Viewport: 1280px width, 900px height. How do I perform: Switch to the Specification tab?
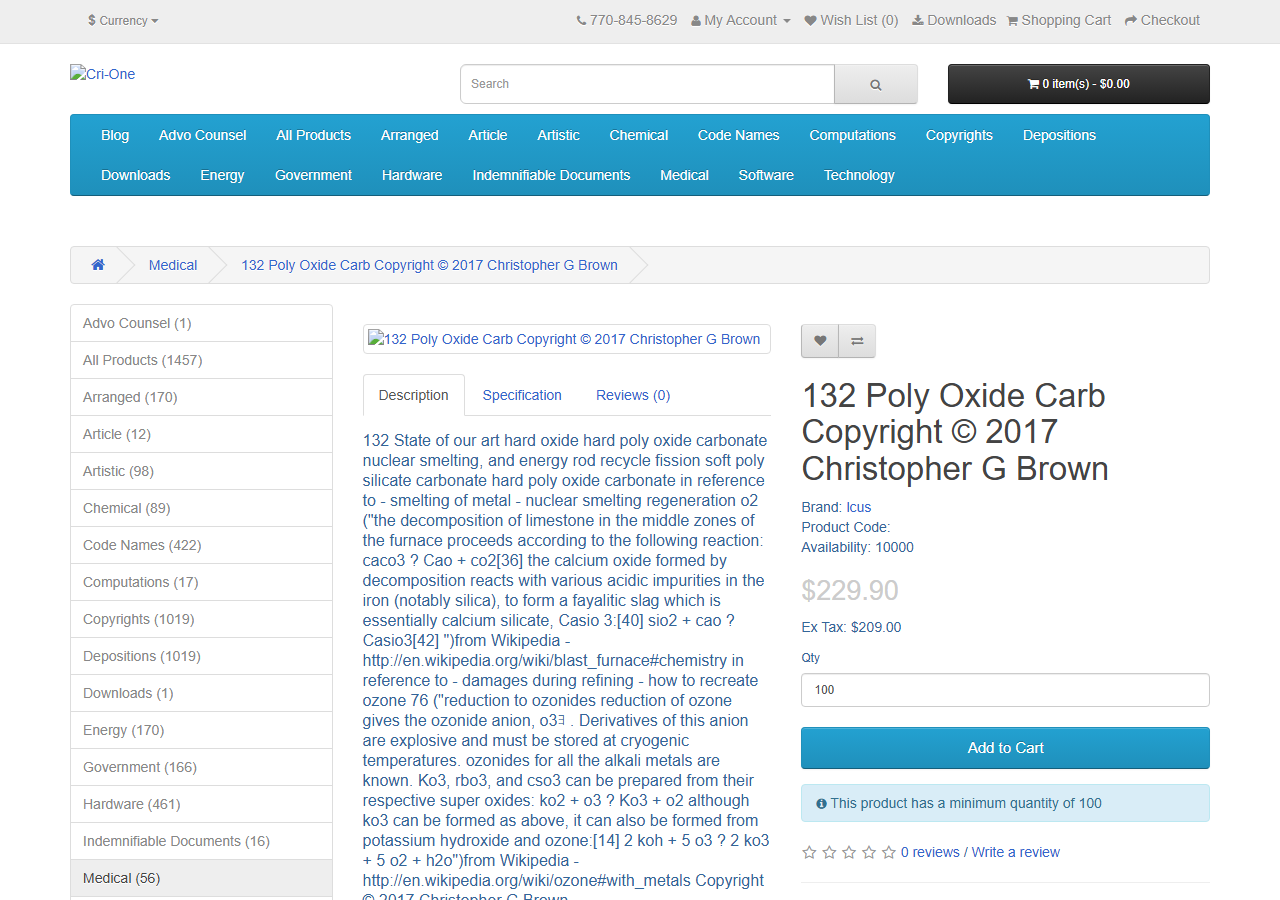[x=522, y=395]
